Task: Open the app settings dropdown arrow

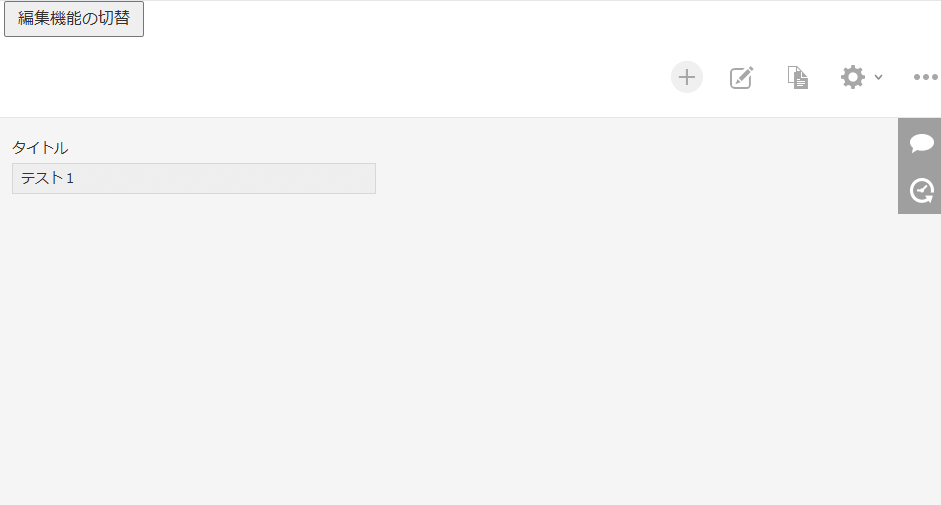Action: (878, 77)
